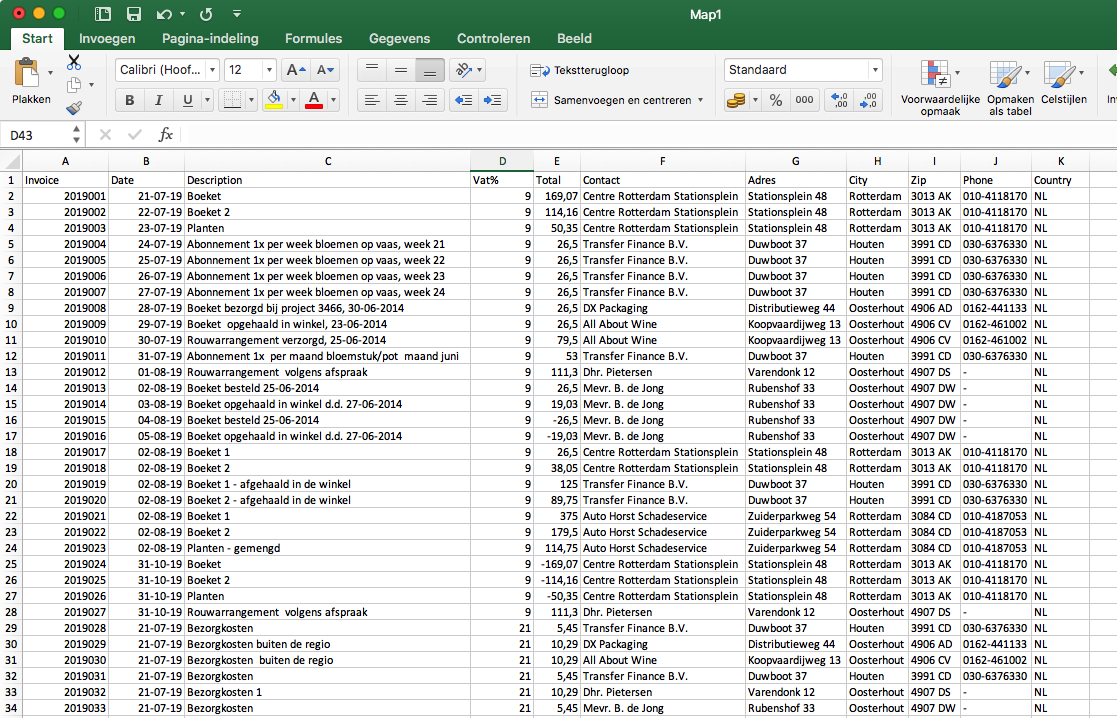This screenshot has width=1117, height=718.
Task: Increase indent
Action: coord(492,100)
